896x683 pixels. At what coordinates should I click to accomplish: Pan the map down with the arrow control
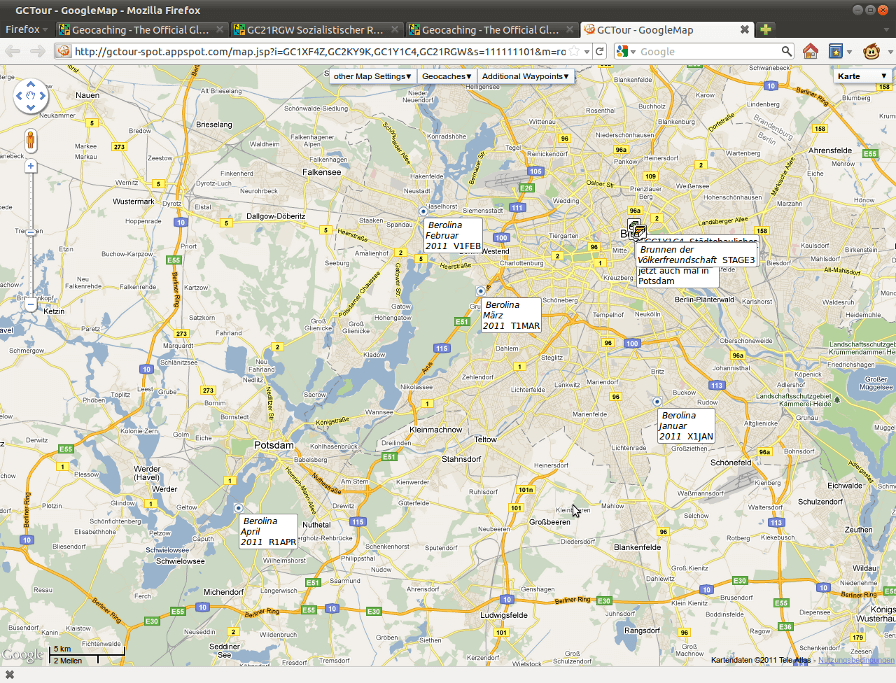click(30, 107)
